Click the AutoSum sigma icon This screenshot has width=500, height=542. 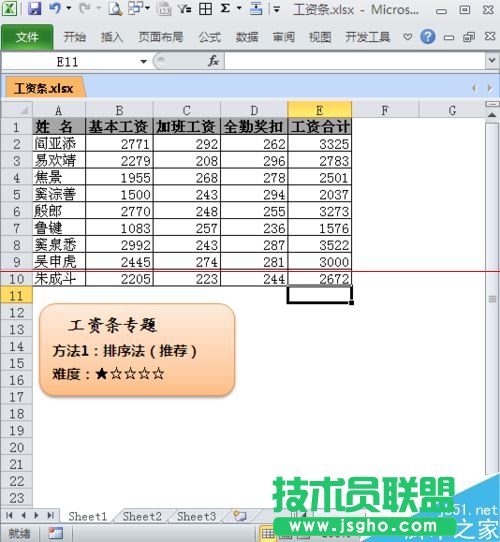(225, 8)
